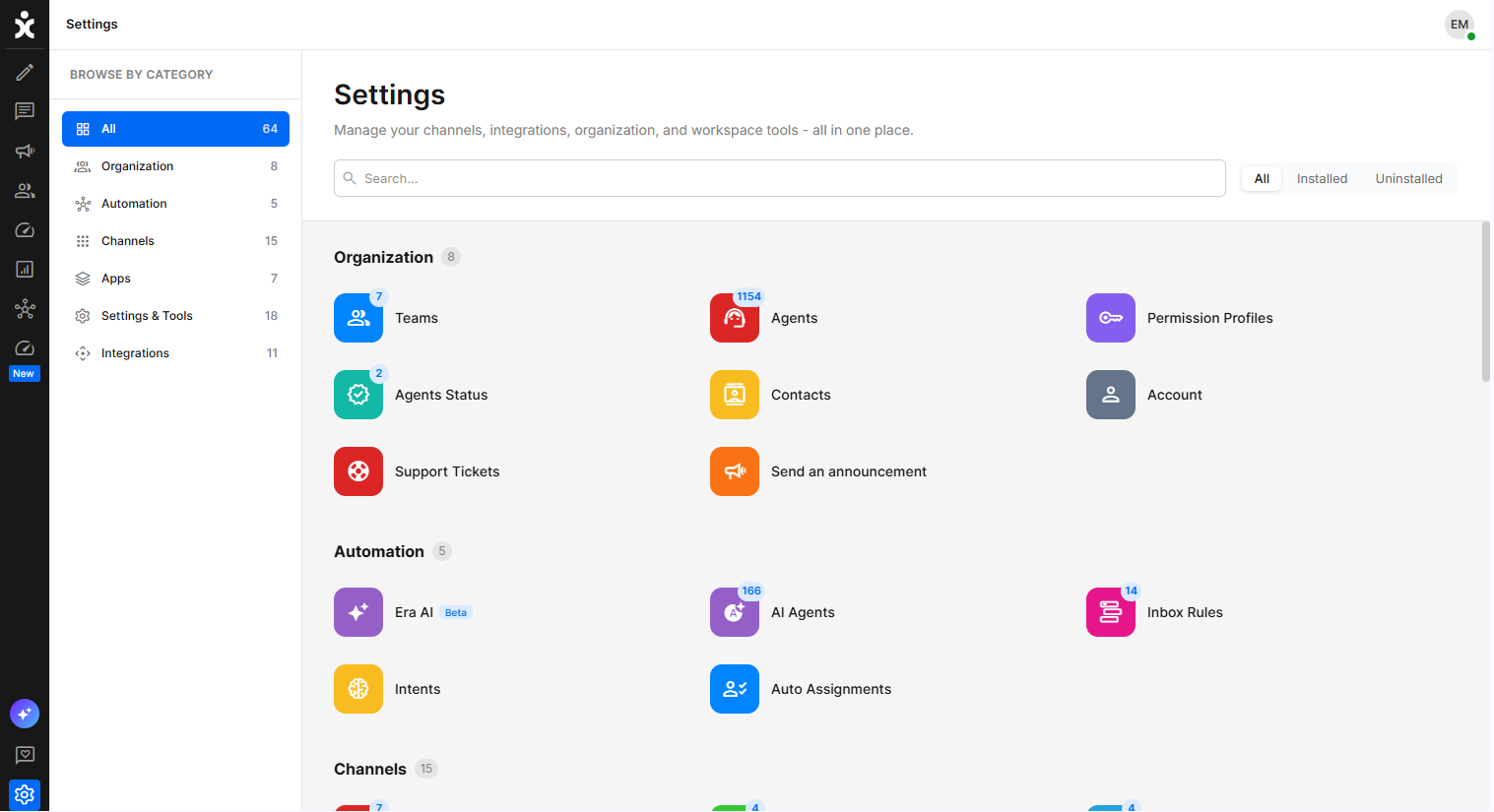Click the Agents Status label
Screen dimensions: 1494x812
pyautogui.click(x=441, y=395)
